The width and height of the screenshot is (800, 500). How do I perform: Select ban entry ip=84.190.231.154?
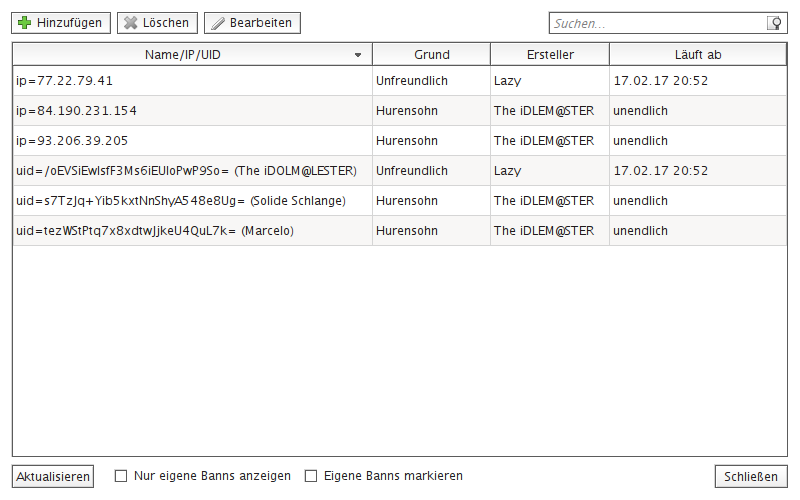point(399,111)
